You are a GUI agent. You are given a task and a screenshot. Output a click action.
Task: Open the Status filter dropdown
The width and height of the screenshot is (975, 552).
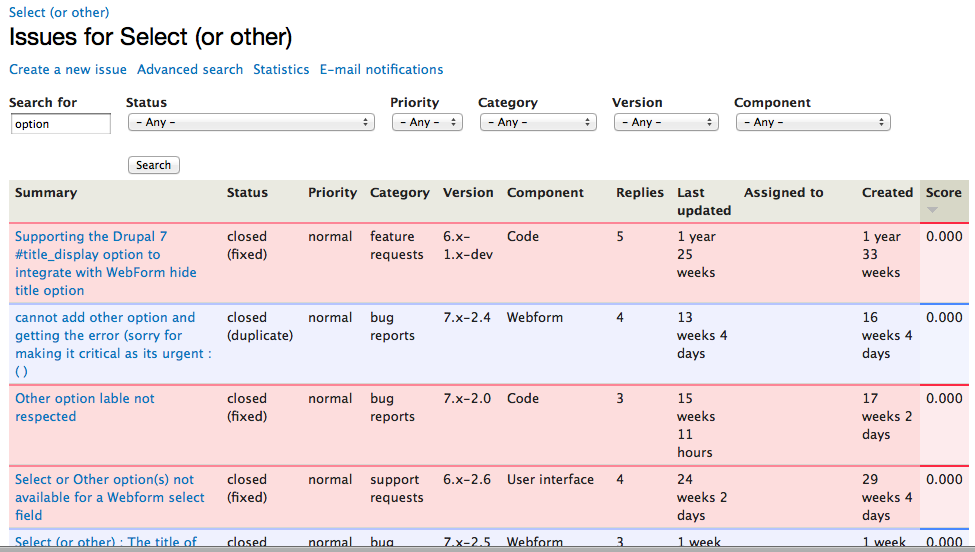(x=251, y=122)
